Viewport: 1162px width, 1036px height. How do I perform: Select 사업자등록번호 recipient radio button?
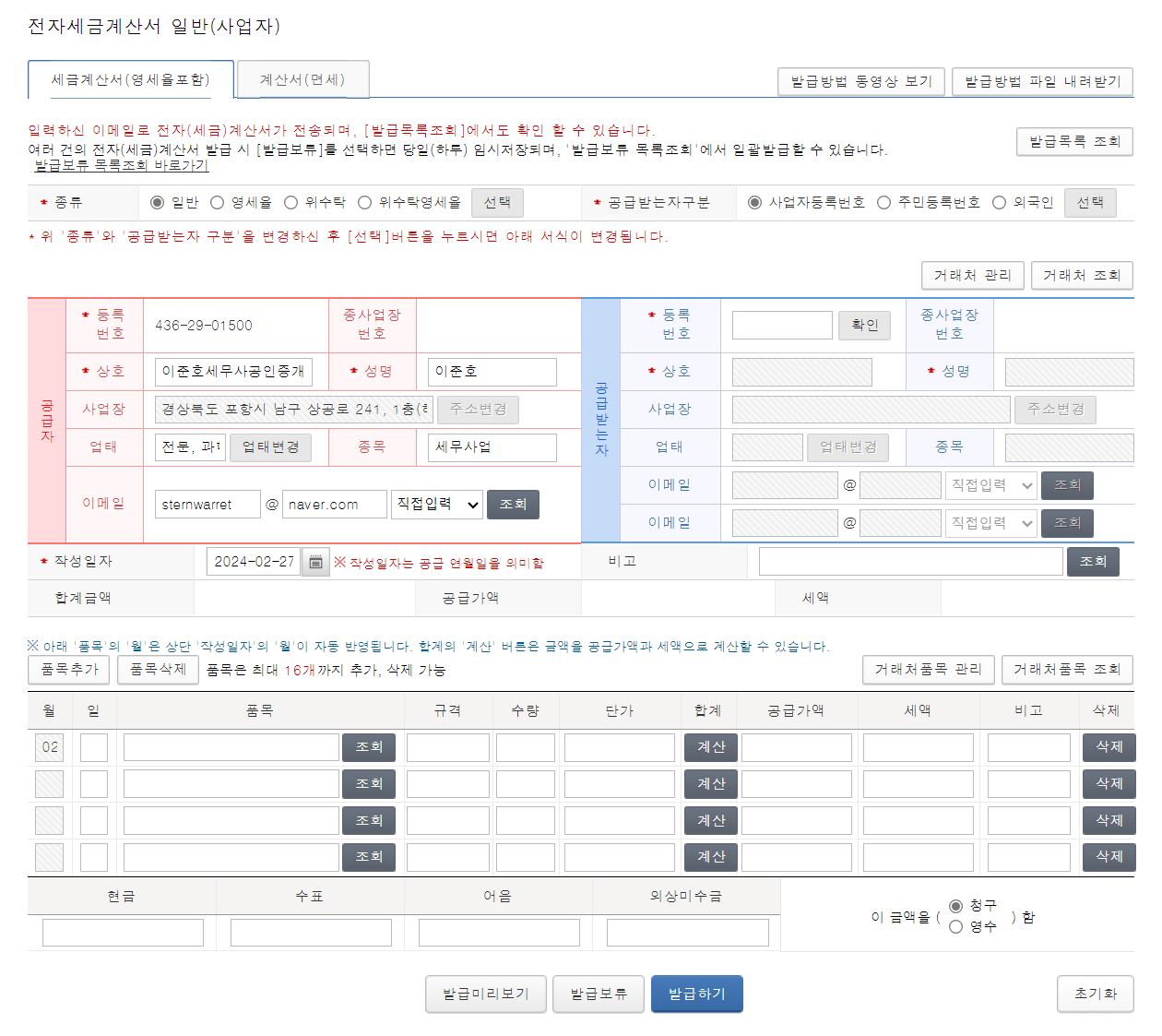[754, 202]
